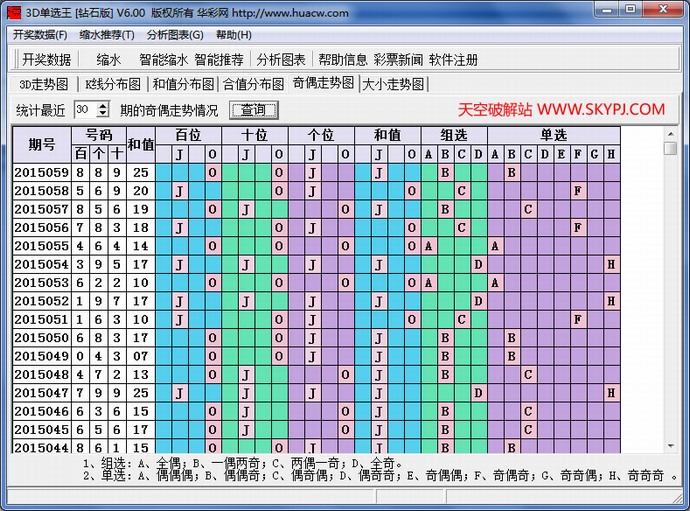690x511 pixels.
Task: Switch to the 3D走势图 tab
Action: tap(44, 84)
